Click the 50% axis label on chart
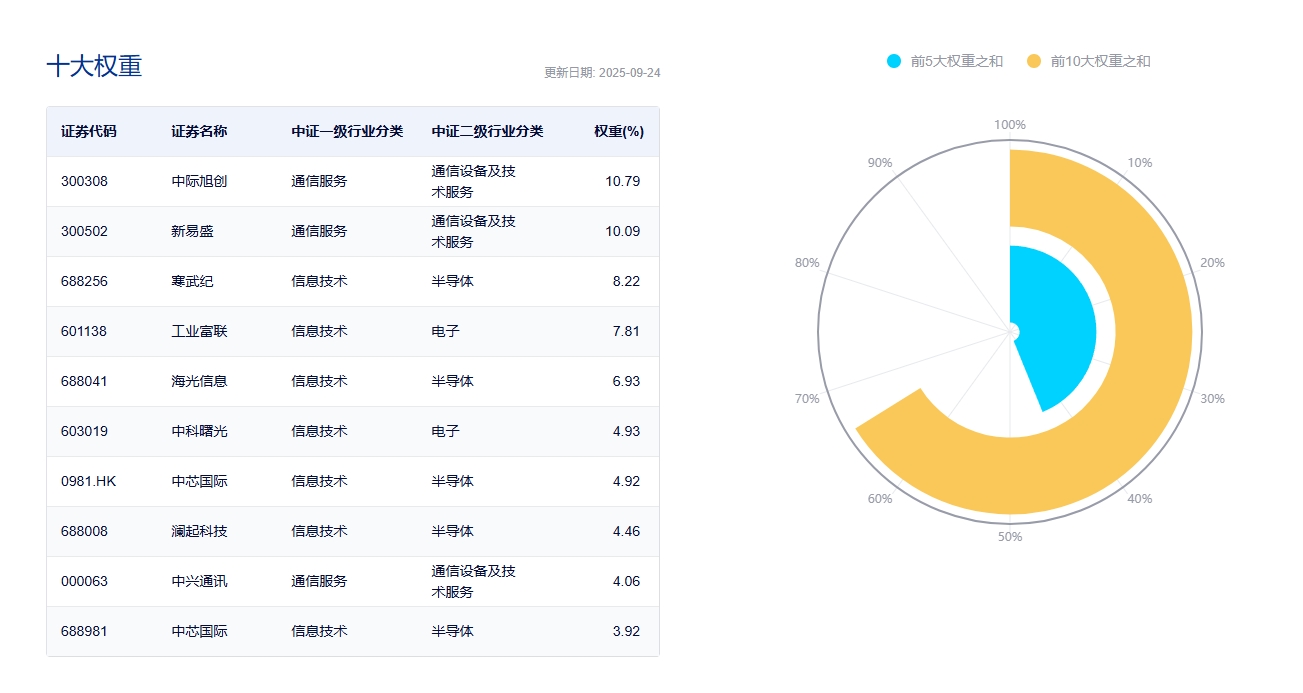Screen dimensions: 1303x693 coord(1010,537)
